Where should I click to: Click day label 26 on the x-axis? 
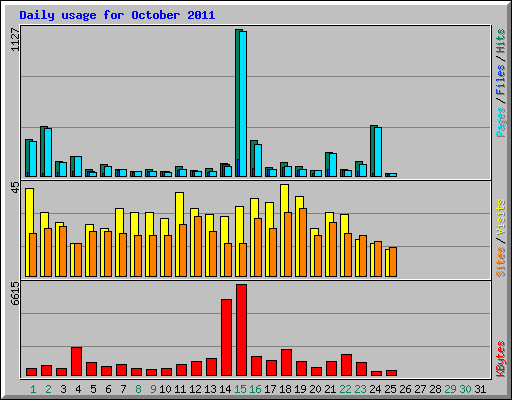tap(405, 389)
